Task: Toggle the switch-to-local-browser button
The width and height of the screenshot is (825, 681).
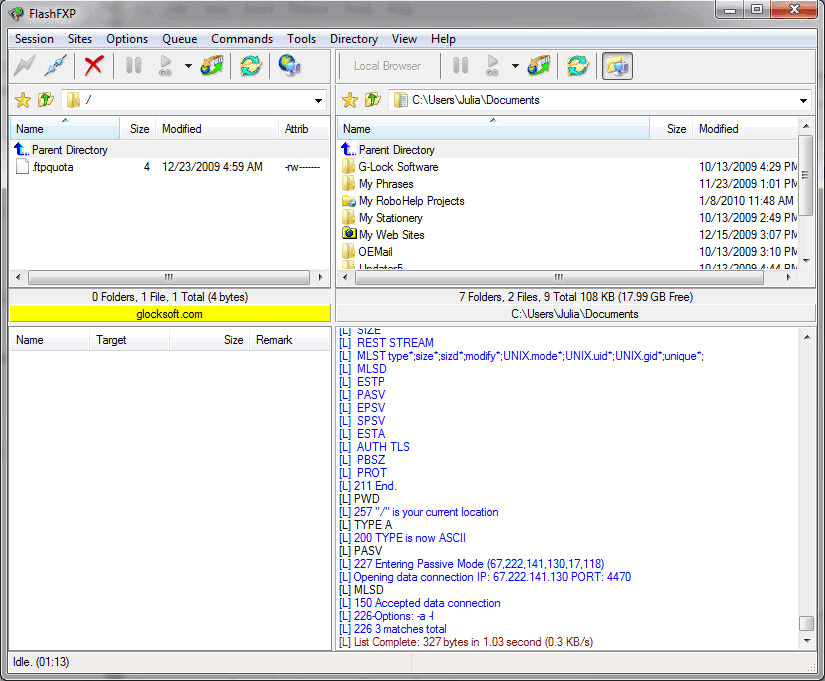Action: tap(617, 66)
